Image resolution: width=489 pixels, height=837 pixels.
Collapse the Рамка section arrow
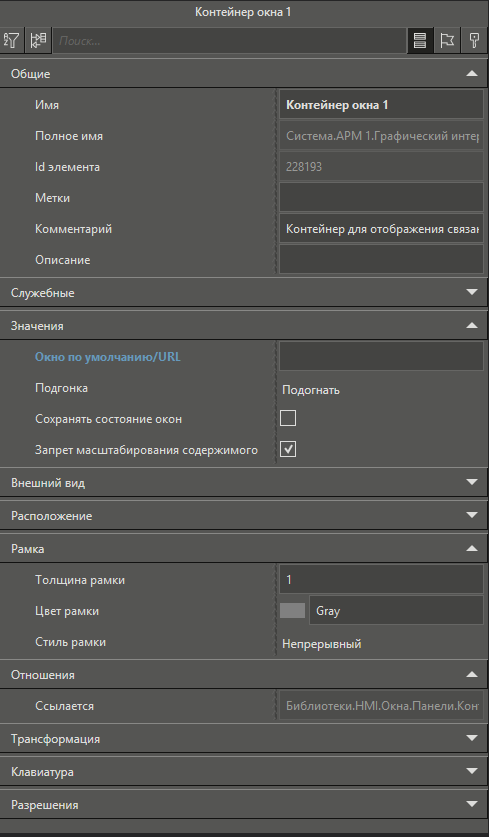(472, 548)
